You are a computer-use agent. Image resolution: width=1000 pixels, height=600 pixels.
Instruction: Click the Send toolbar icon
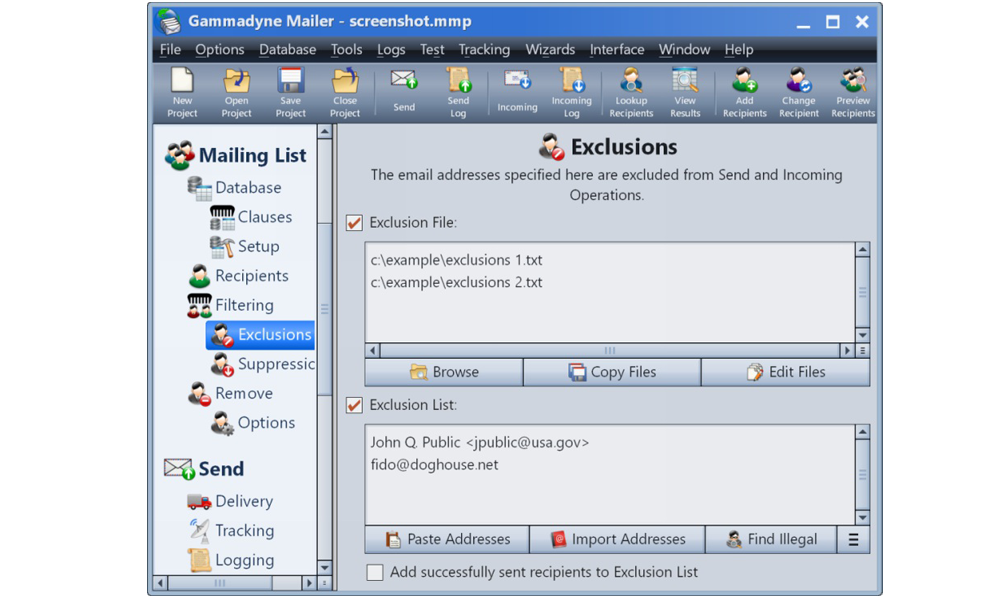403,92
